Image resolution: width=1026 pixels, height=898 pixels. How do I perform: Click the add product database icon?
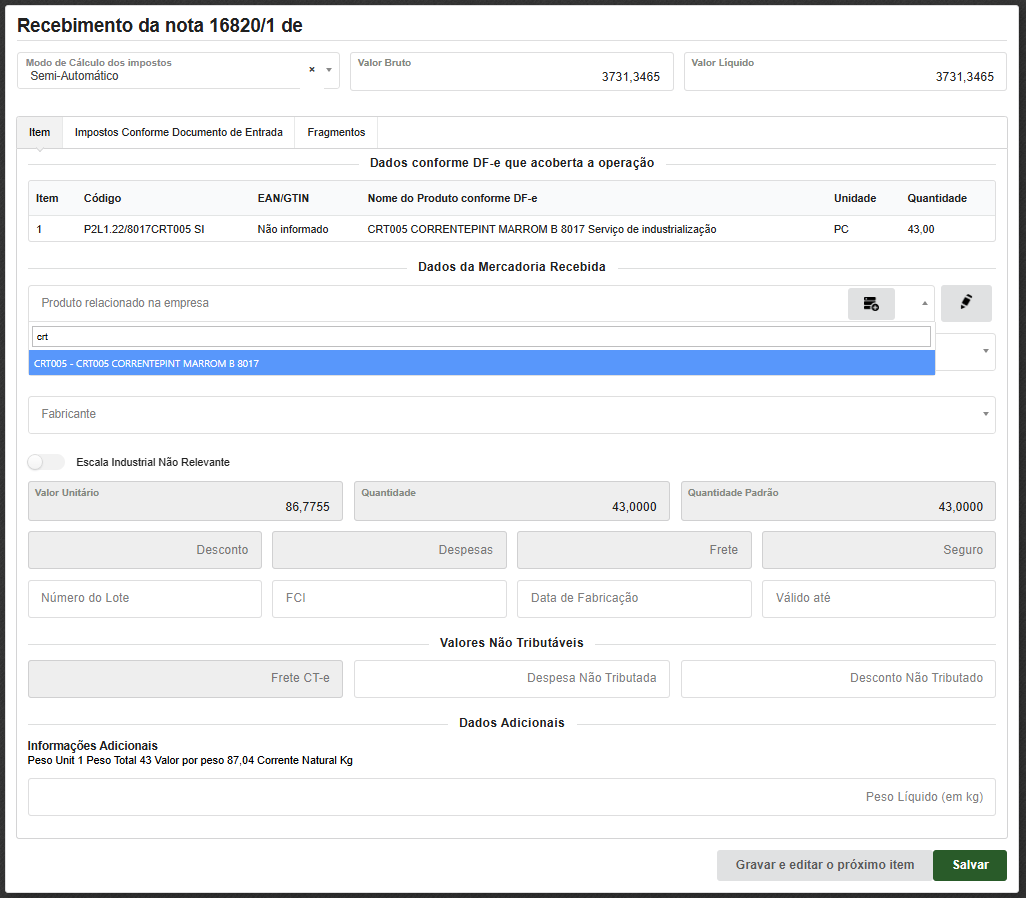tap(870, 304)
